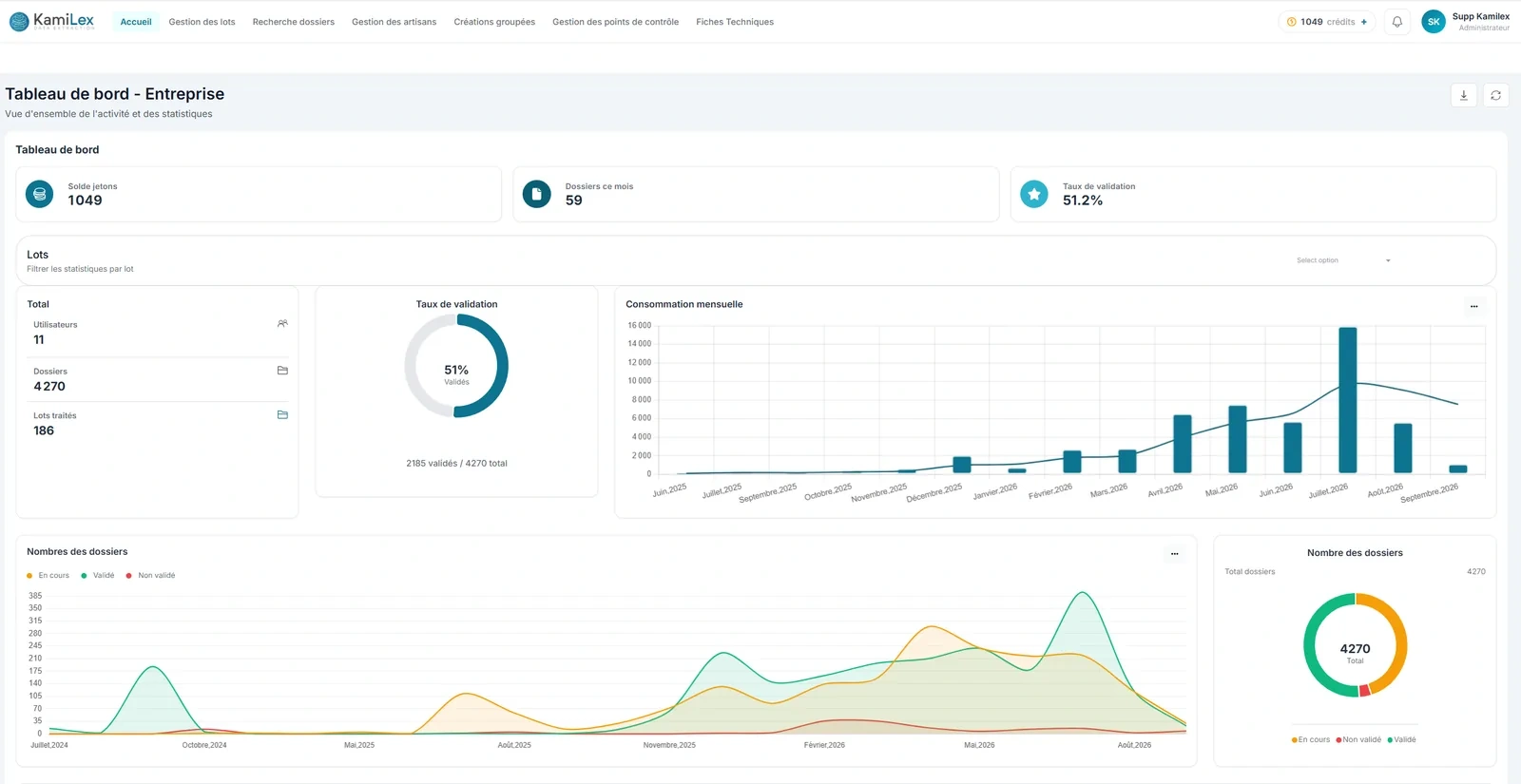Click the Dossiers ce mois value 59
Viewport: 1521px width, 784px height.
point(574,201)
